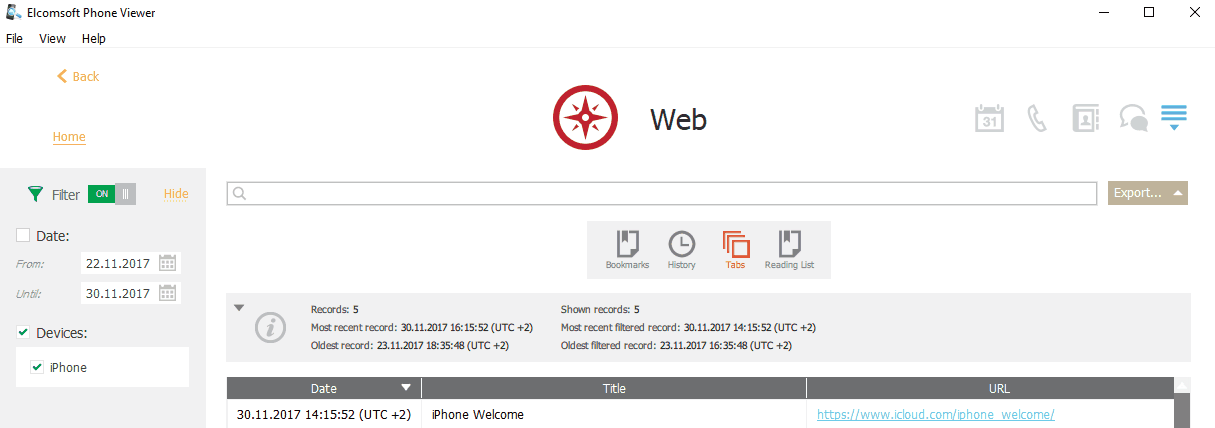Open the more categories menu dropdown
1215x428 pixels.
click(x=1174, y=117)
